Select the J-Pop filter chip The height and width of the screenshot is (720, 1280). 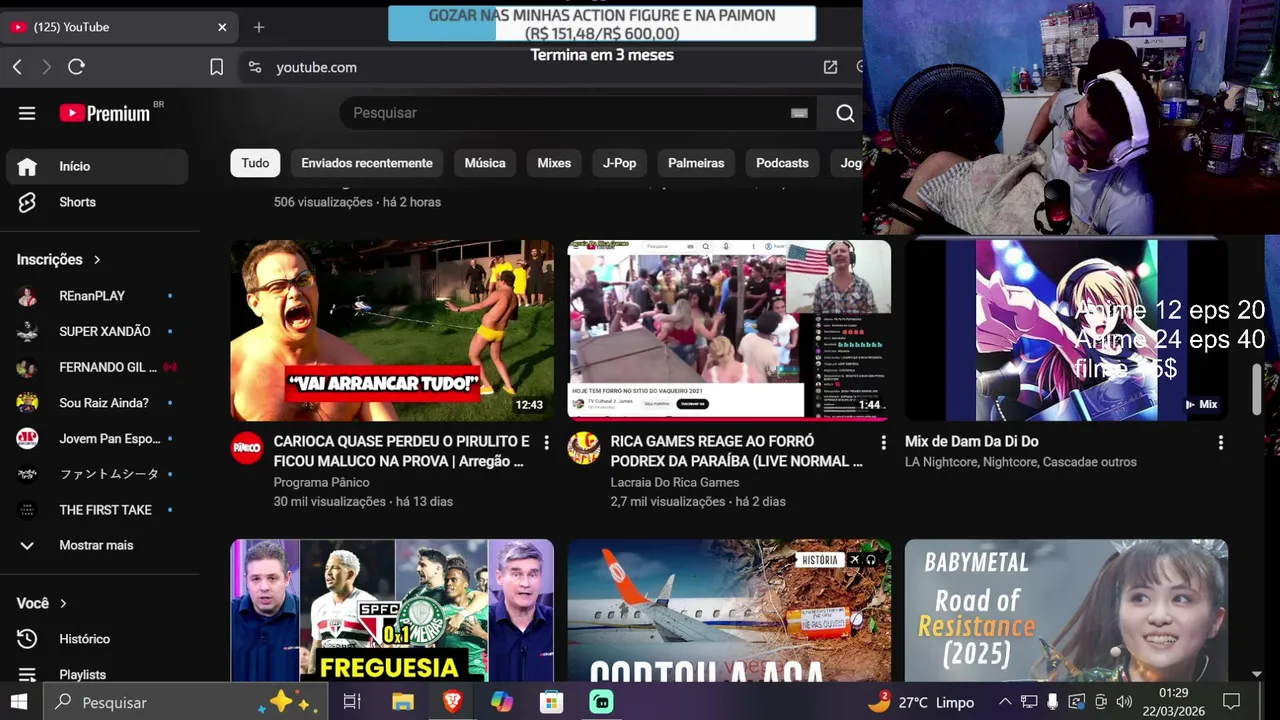(619, 163)
